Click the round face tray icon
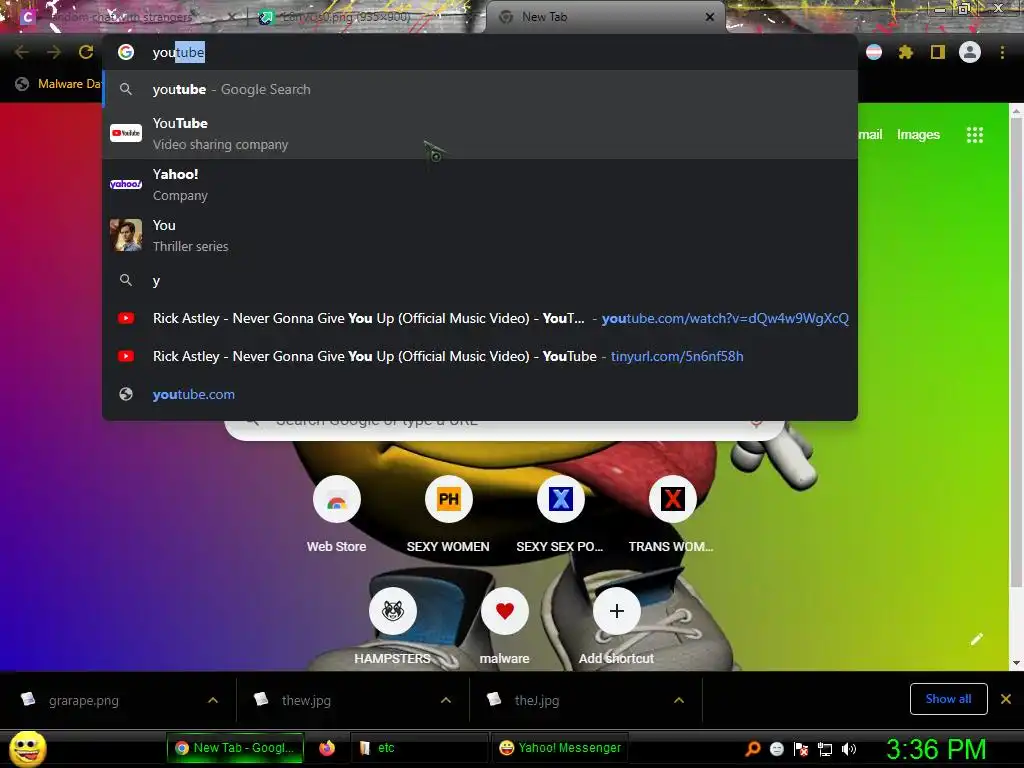The width and height of the screenshot is (1024, 768). [776, 749]
